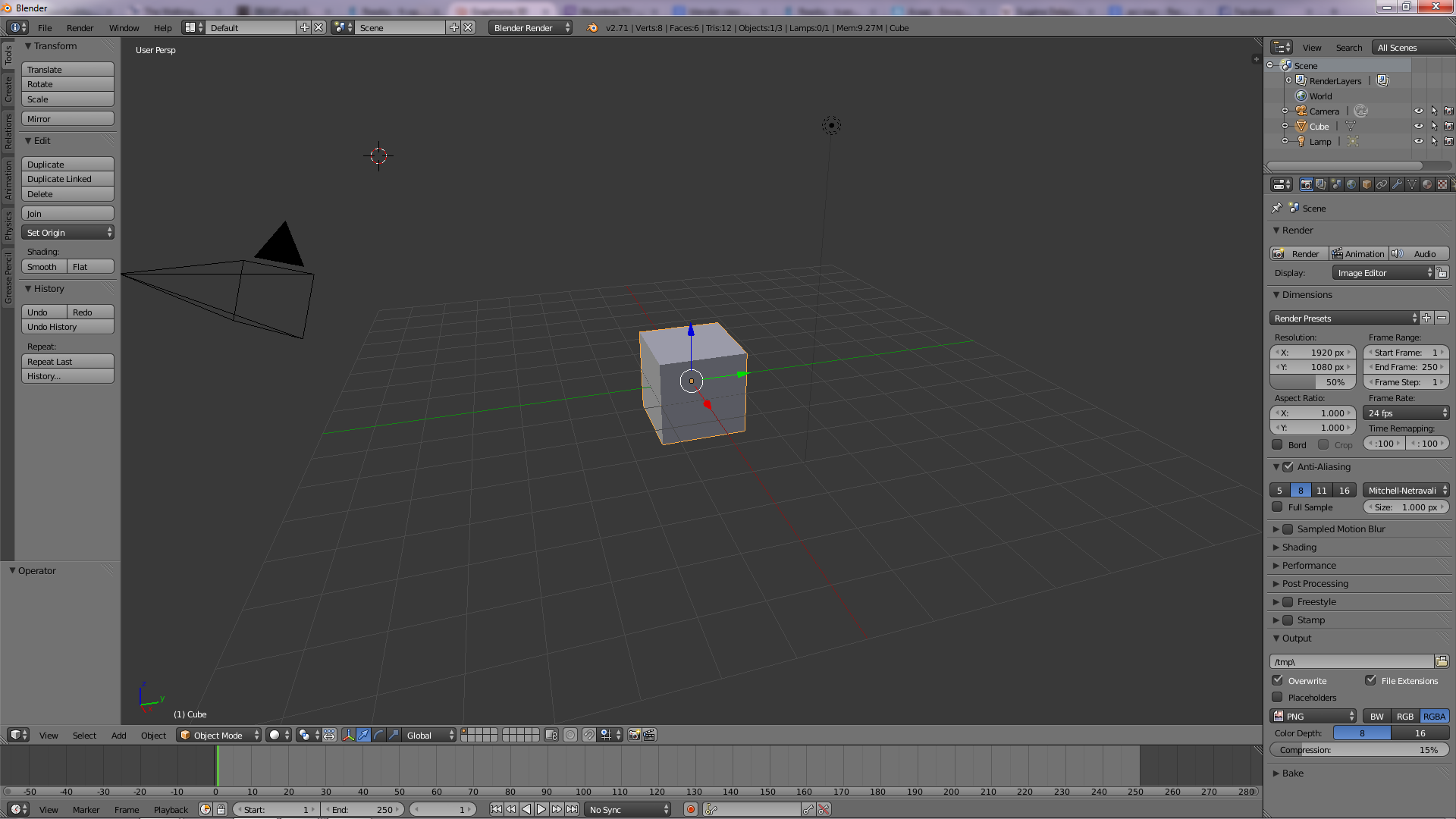Viewport: 1456px width, 819px height.
Task: Click the Duplicate button in the Edit panel
Action: coord(67,164)
